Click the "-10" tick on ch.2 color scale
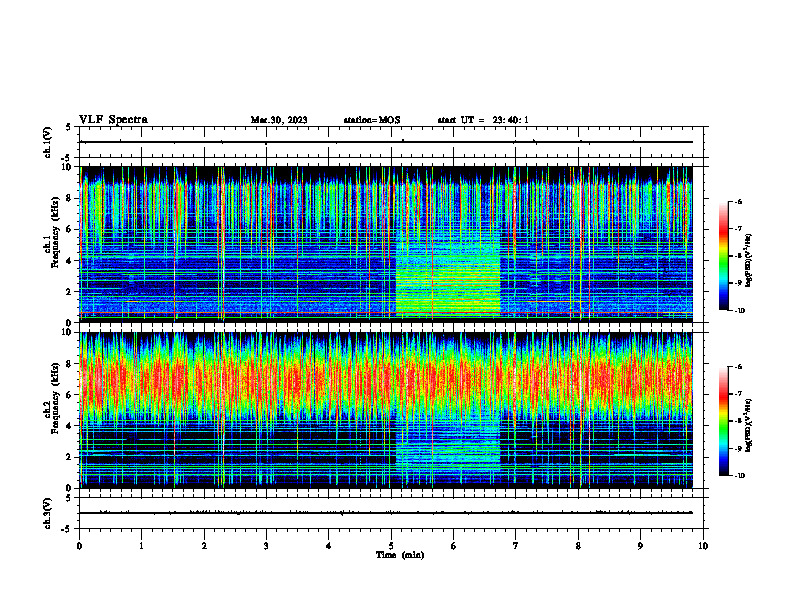 point(739,475)
